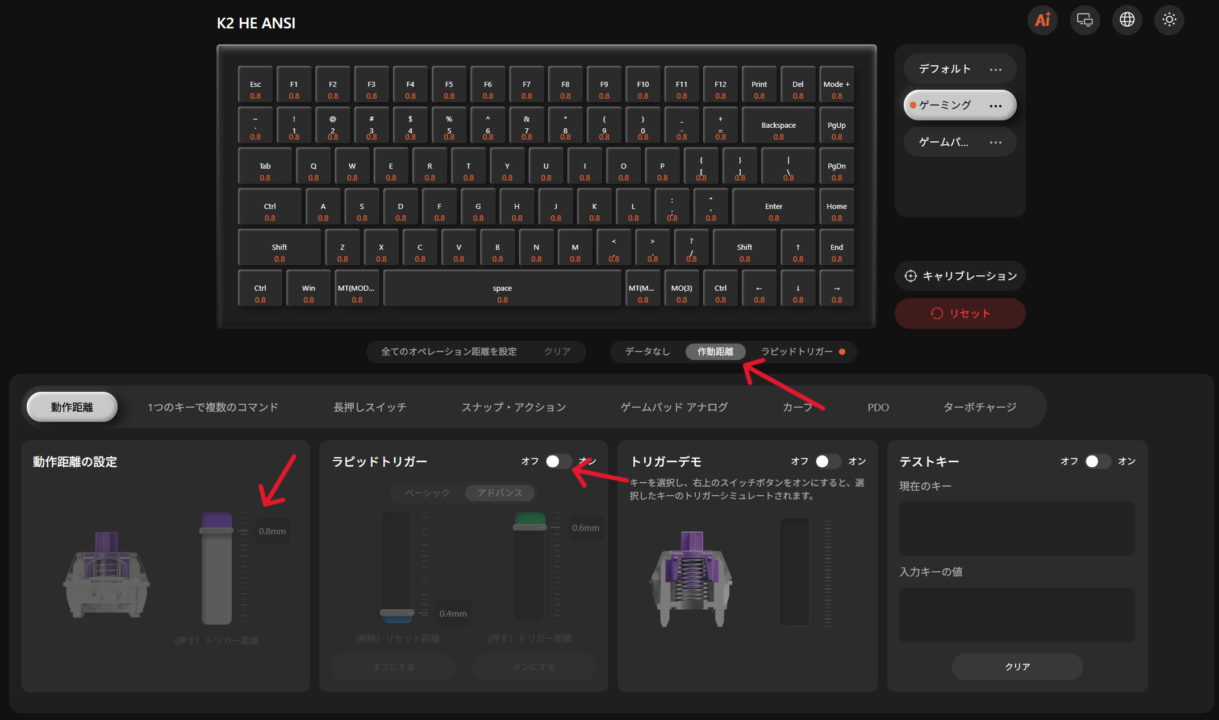Select the Esc key on keyboard
1219x720 pixels.
(x=255, y=85)
